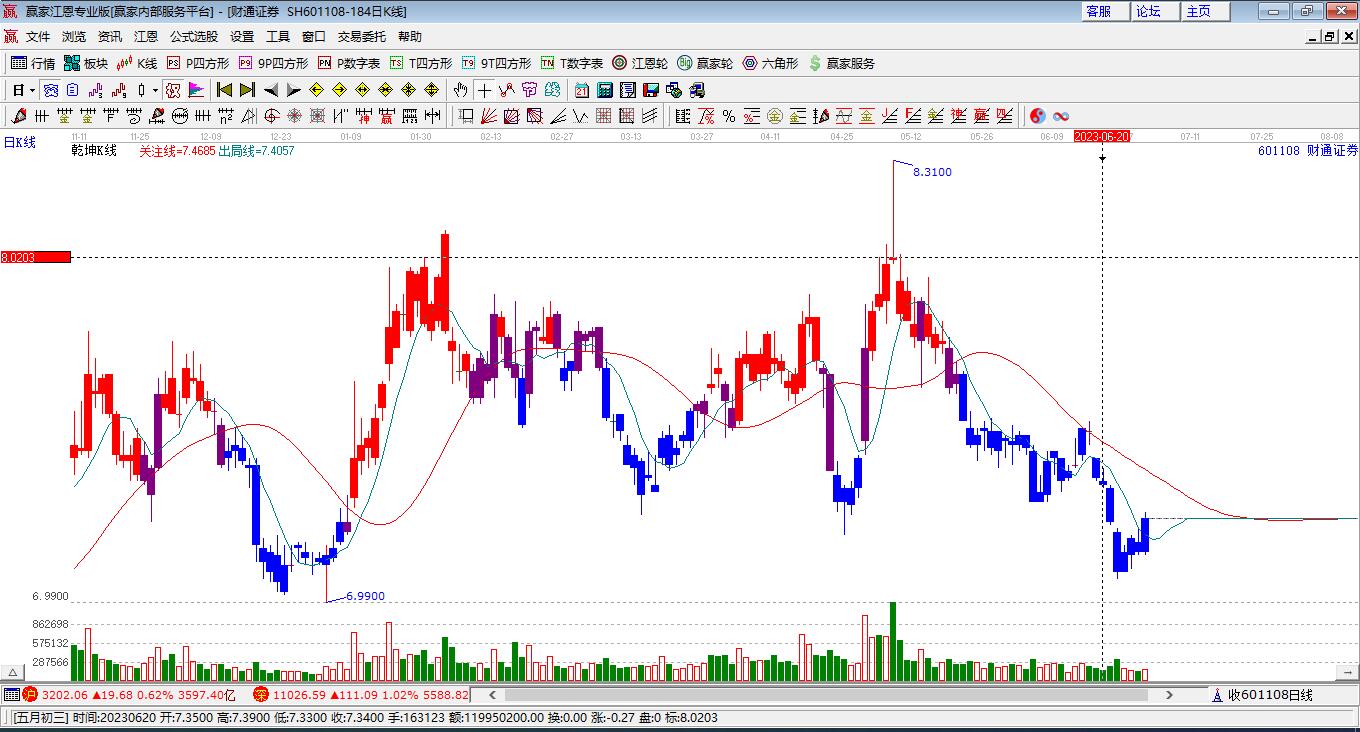Image resolution: width=1360 pixels, height=732 pixels.
Task: Launch the 江恩轮 Gann wheel
Action: [x=640, y=63]
